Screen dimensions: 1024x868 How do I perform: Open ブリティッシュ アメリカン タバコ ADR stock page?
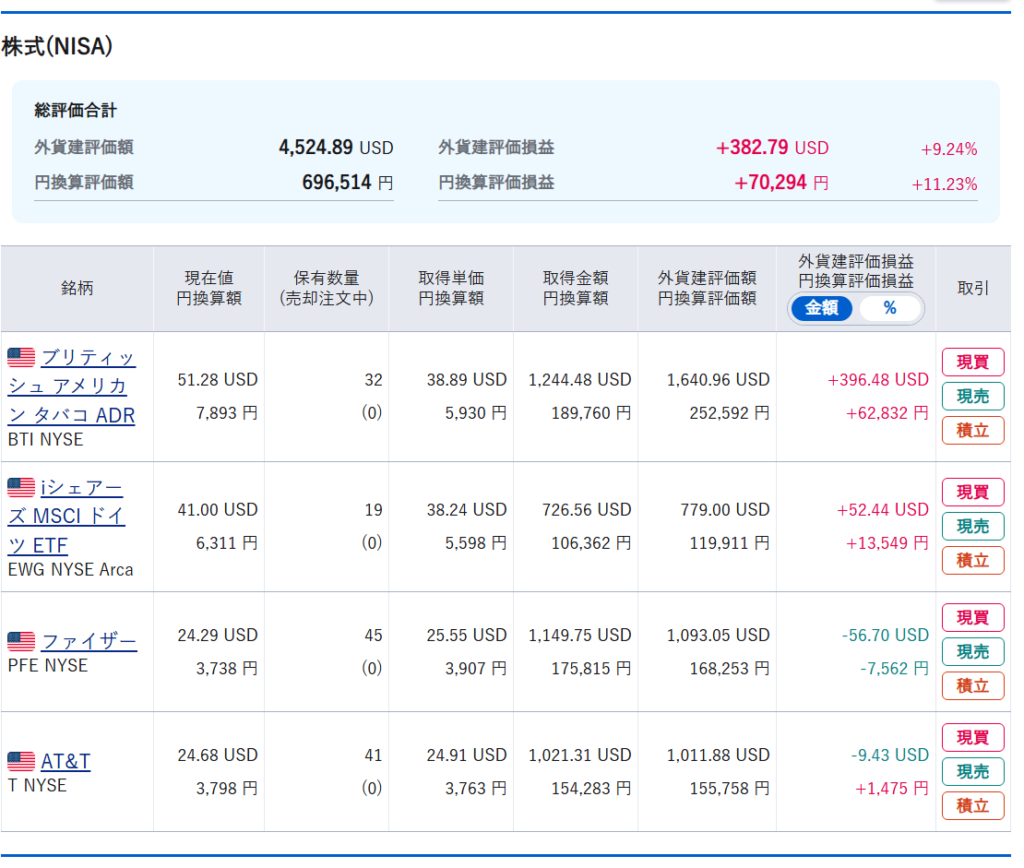88,386
